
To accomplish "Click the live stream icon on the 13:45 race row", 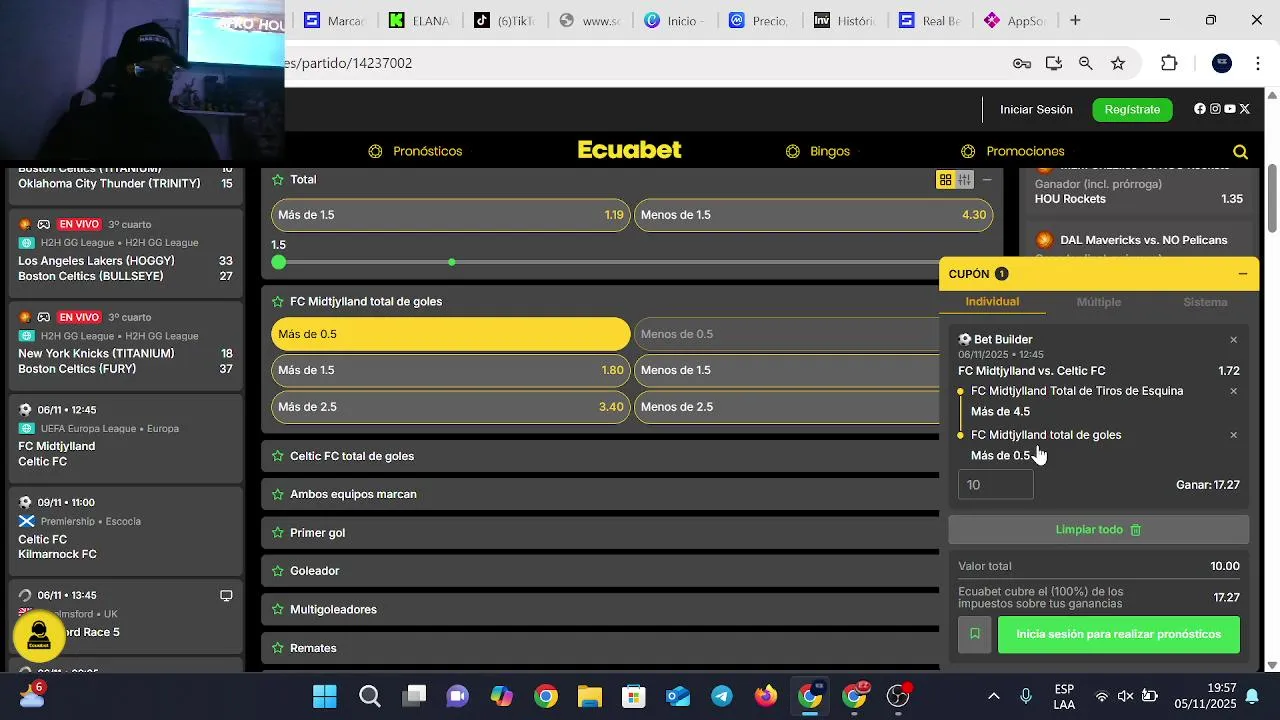I will 226,596.
